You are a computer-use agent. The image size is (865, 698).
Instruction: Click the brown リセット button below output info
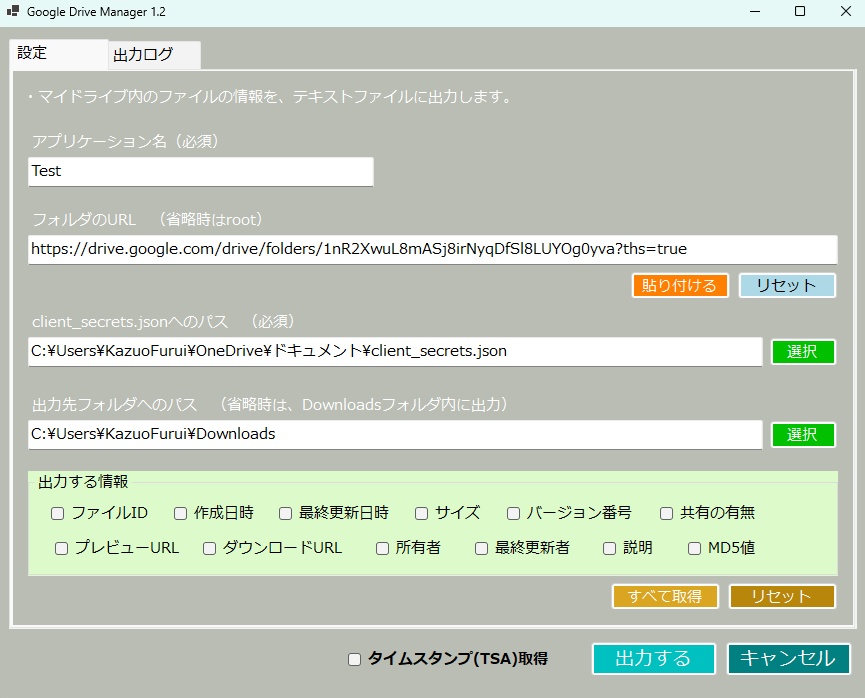pos(782,596)
